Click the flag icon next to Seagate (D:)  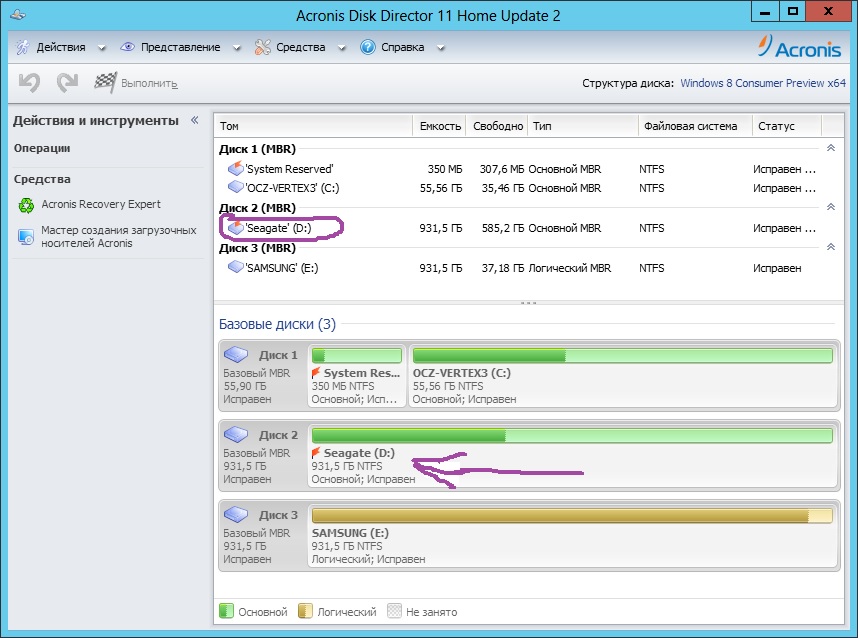coord(316,453)
